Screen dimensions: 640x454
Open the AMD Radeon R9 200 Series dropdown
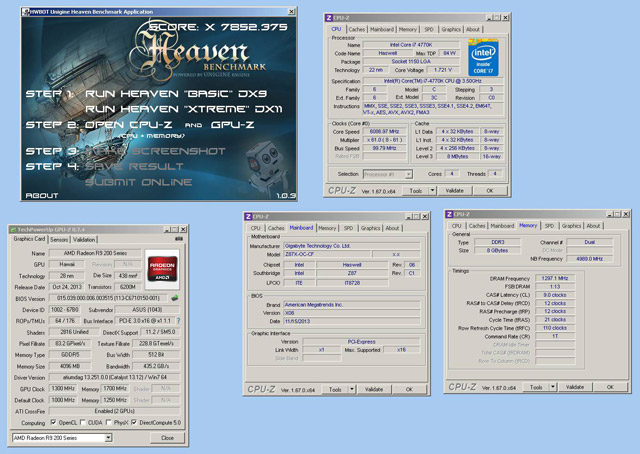(x=108, y=438)
